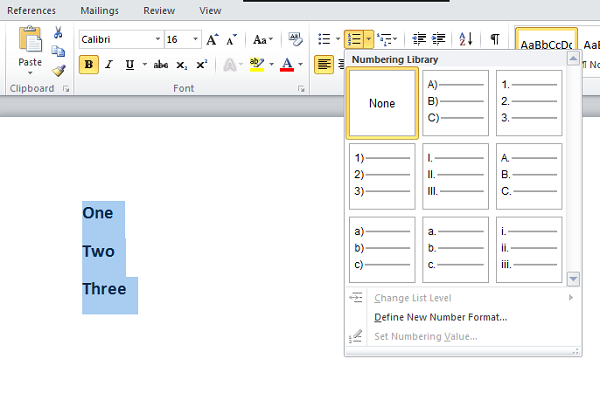The width and height of the screenshot is (600, 414).
Task: Select the Format Painter brush
Action: pyautogui.click(x=58, y=70)
